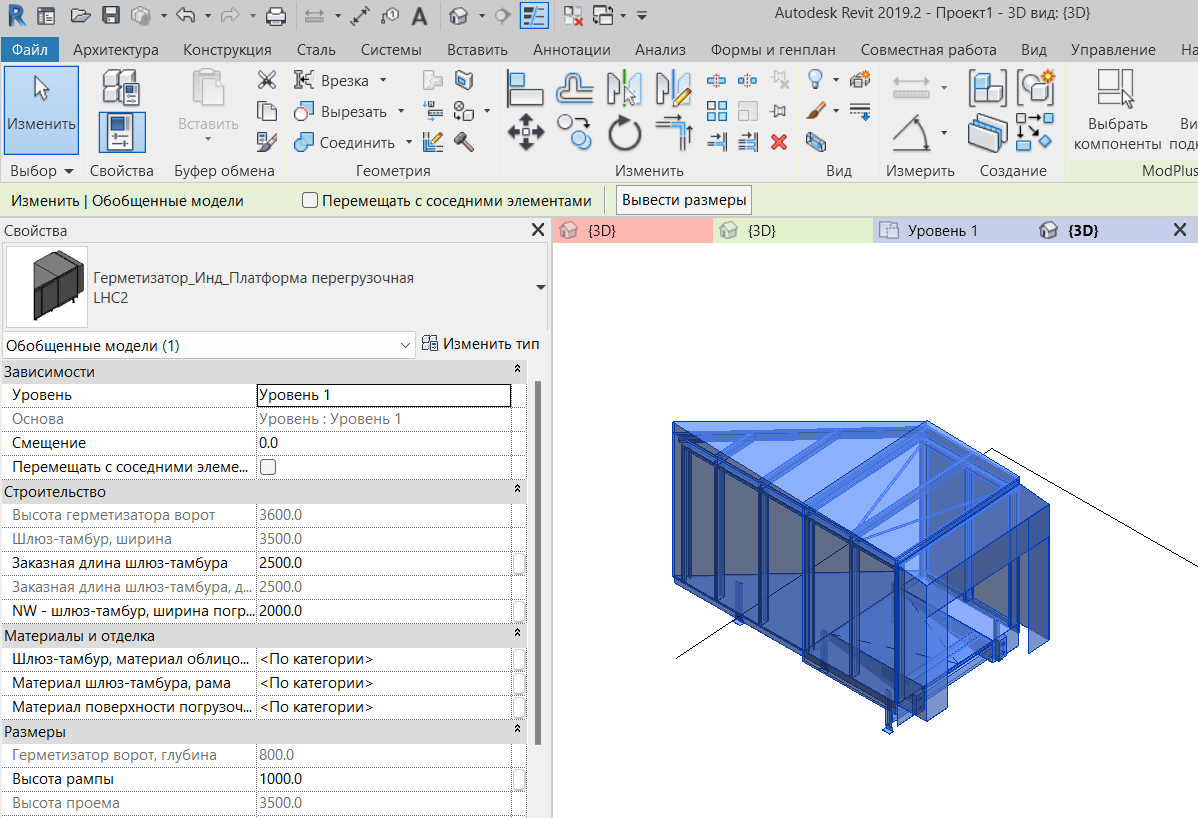Click the 'Высота рампы' value field

point(383,779)
